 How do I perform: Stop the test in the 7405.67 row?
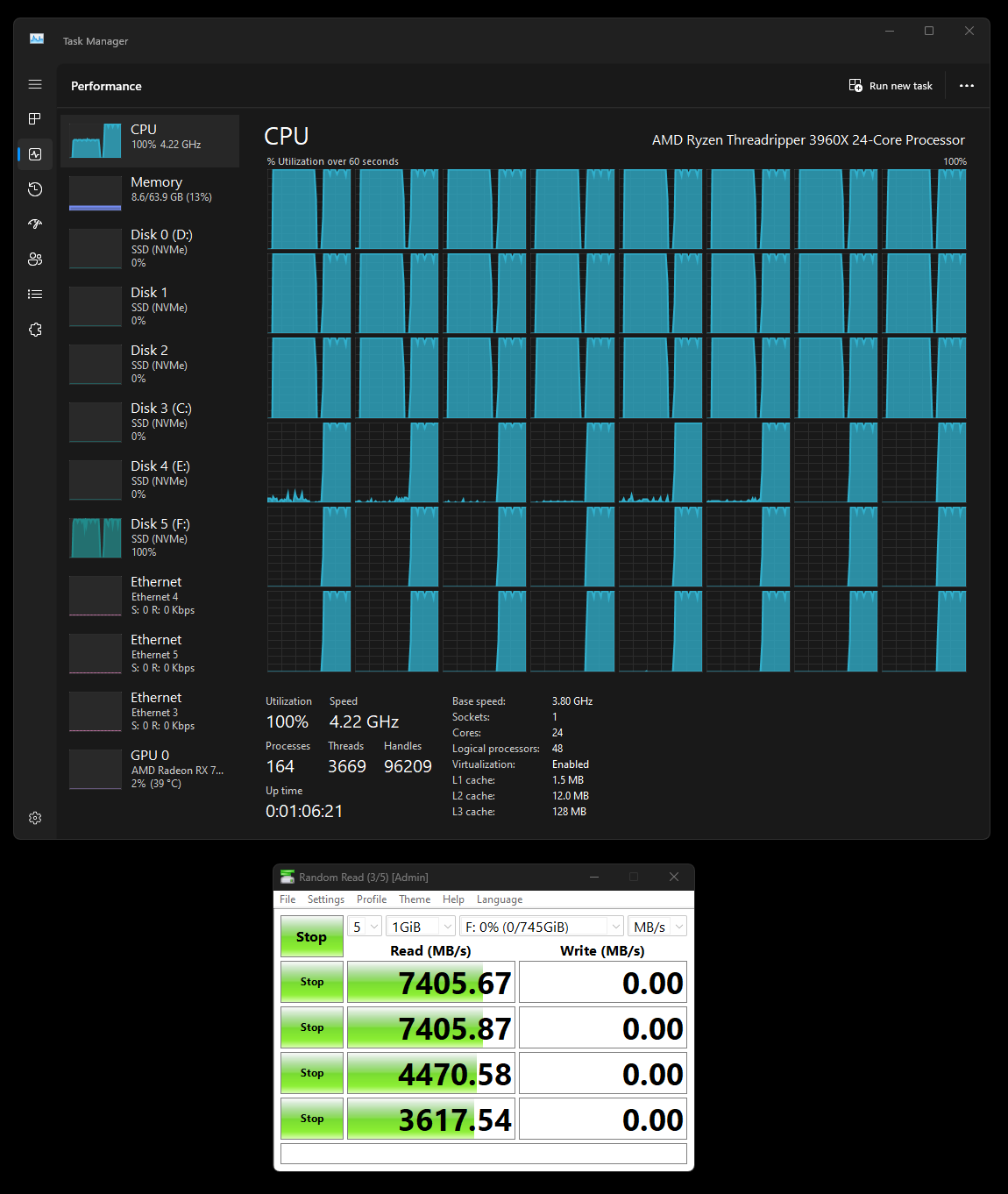[311, 982]
